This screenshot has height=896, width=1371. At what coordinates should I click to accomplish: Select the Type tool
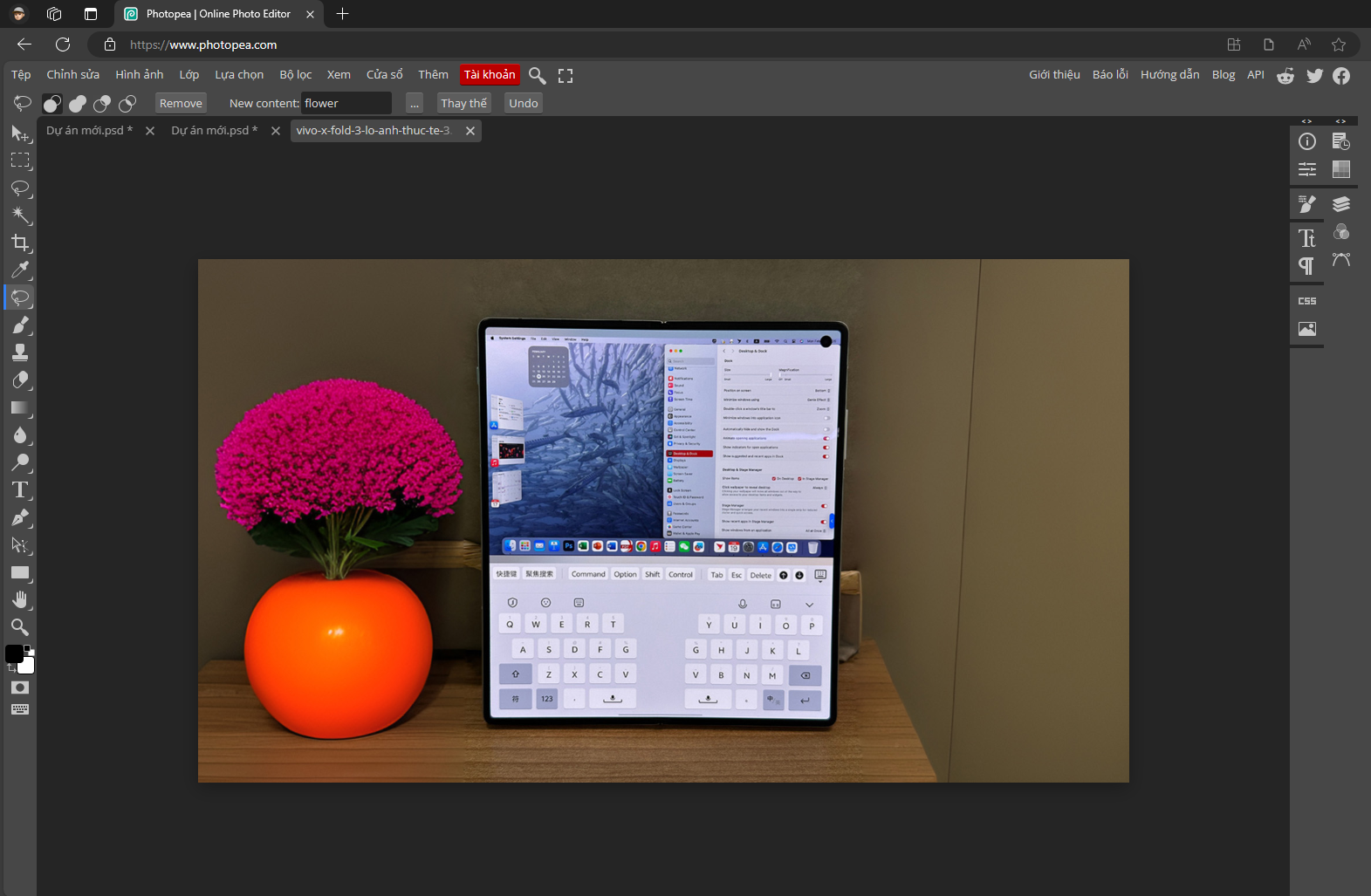coord(20,490)
